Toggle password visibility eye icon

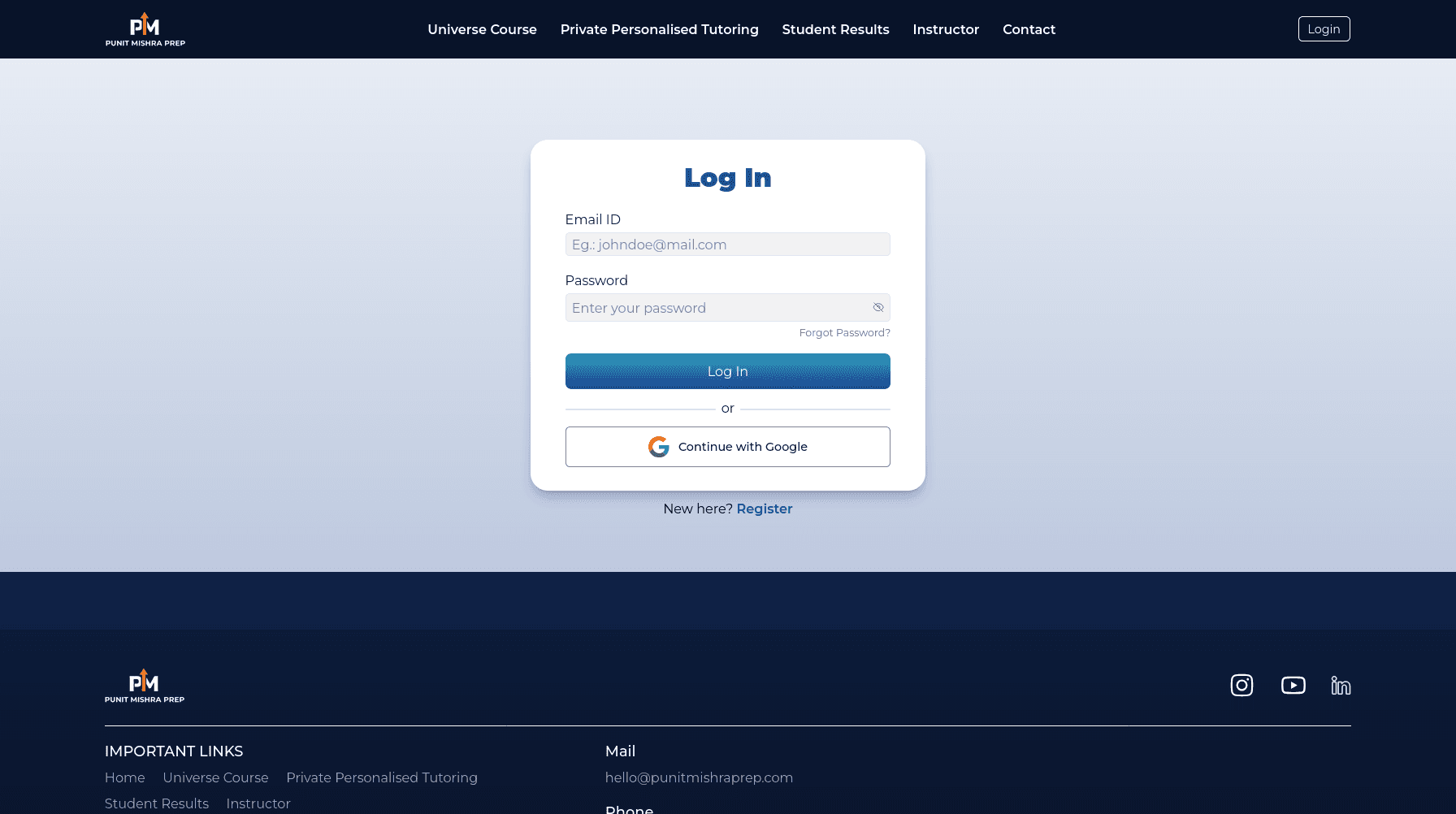878,308
